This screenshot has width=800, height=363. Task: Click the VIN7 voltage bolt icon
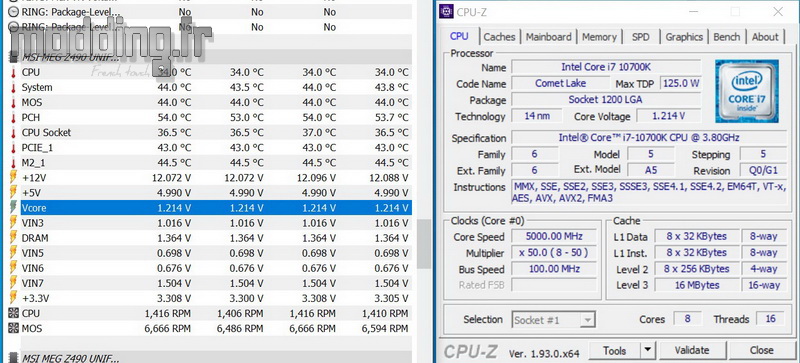(x=13, y=283)
